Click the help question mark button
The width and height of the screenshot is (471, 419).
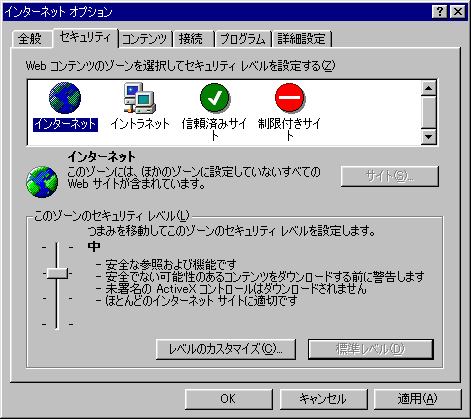click(440, 12)
